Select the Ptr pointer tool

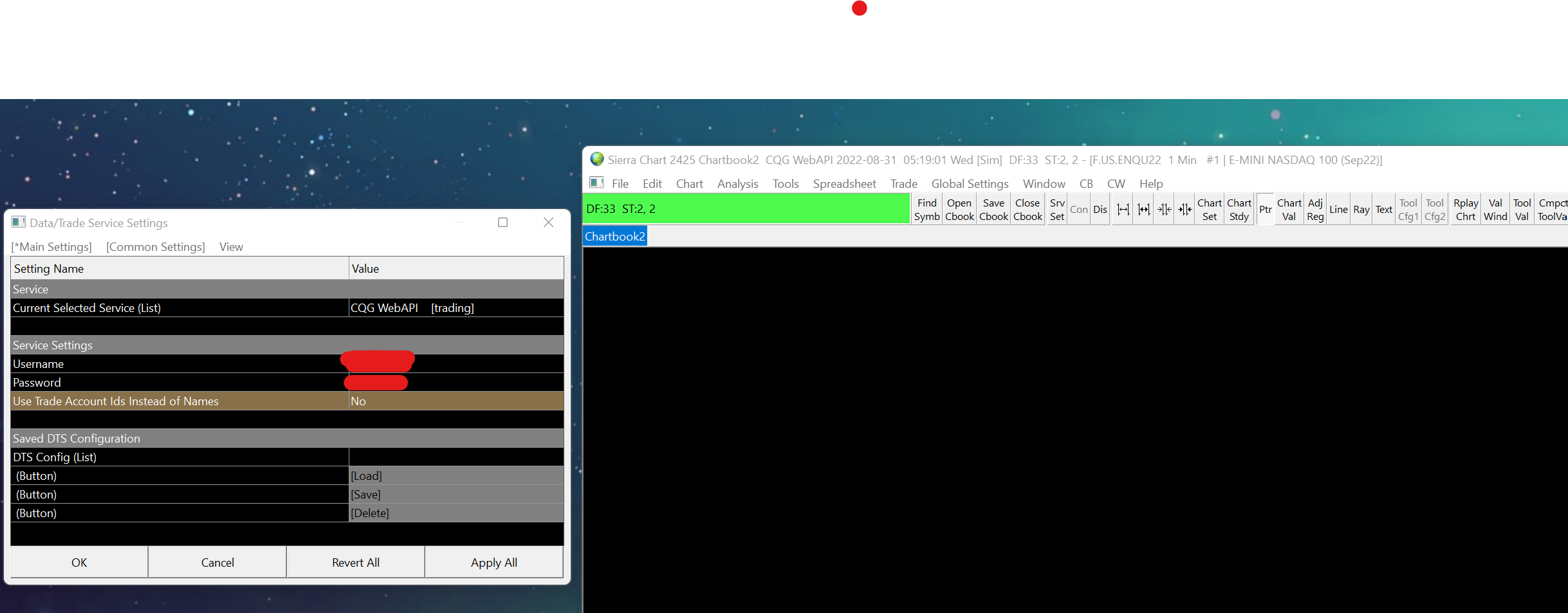pos(1266,210)
